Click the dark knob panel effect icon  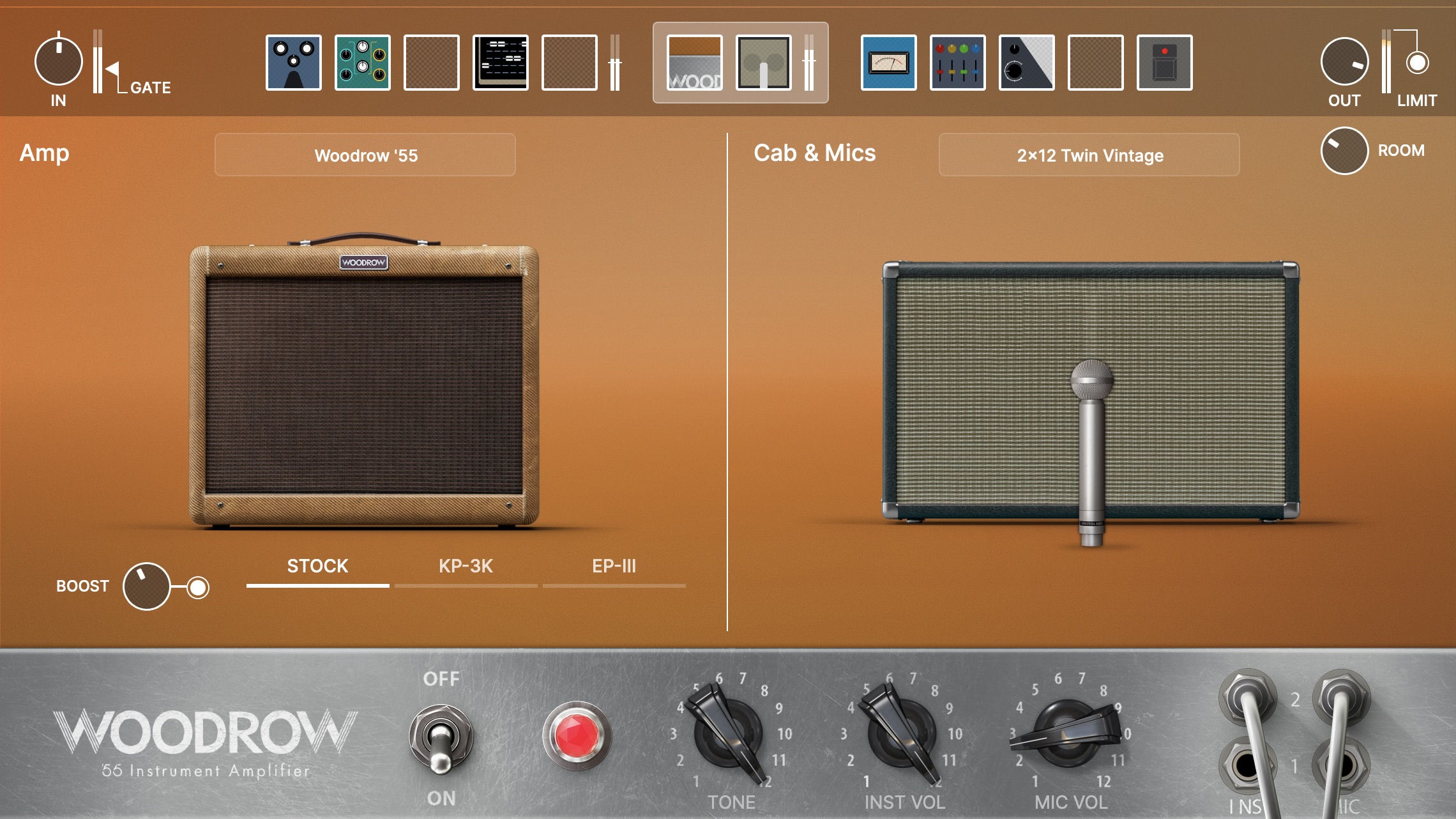[x=1026, y=63]
